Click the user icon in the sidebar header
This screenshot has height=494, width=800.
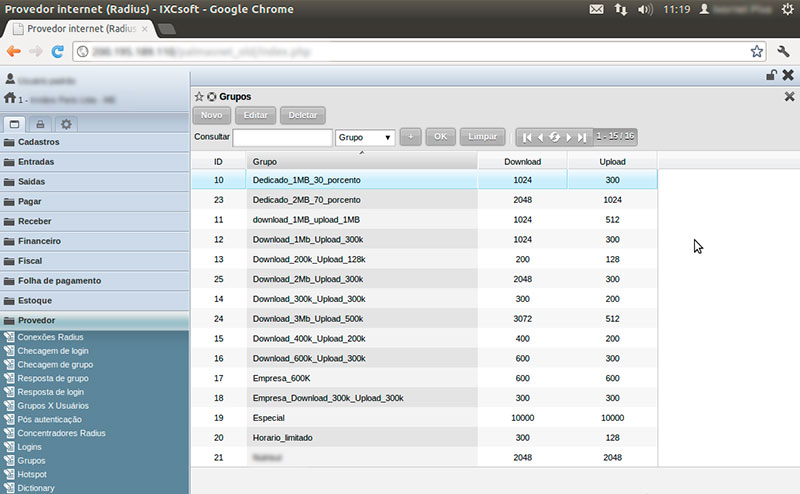(x=10, y=79)
